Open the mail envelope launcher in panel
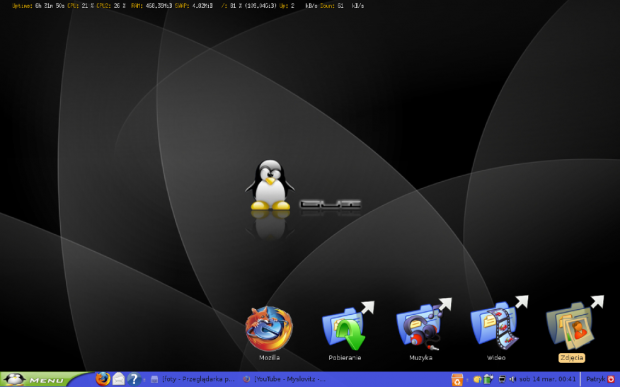 119,379
